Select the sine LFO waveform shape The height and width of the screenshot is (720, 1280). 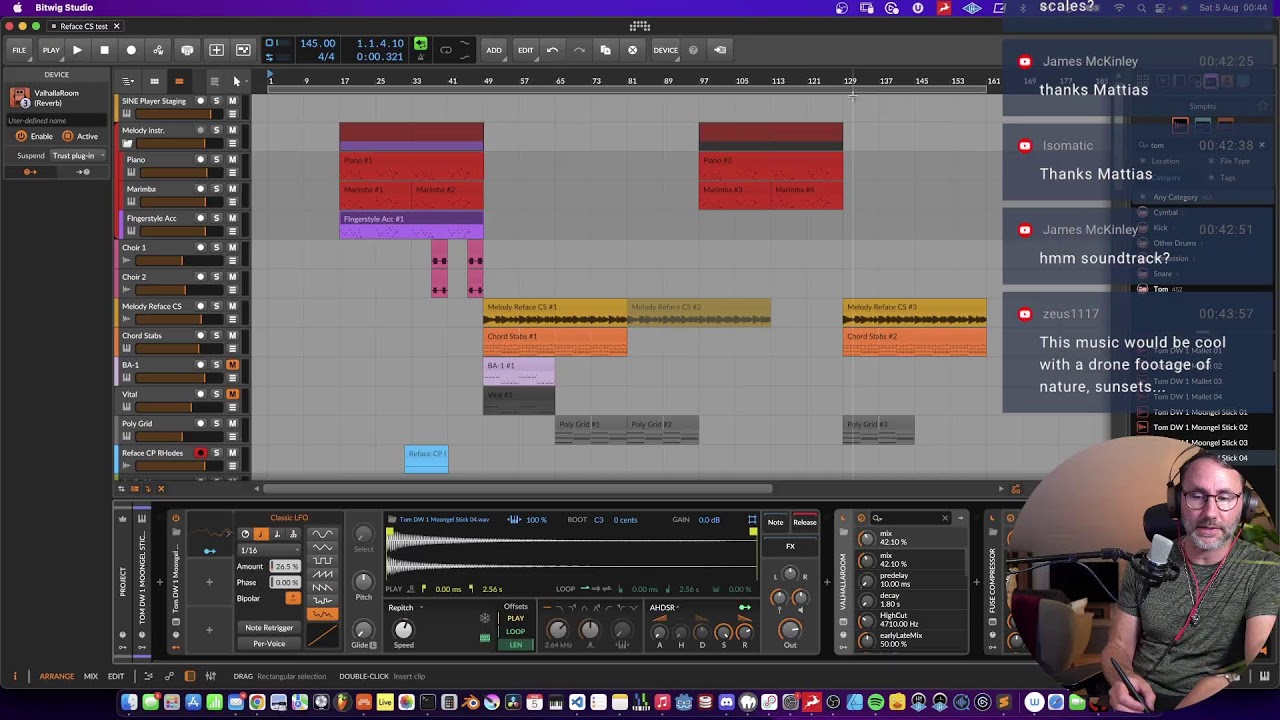tap(322, 533)
